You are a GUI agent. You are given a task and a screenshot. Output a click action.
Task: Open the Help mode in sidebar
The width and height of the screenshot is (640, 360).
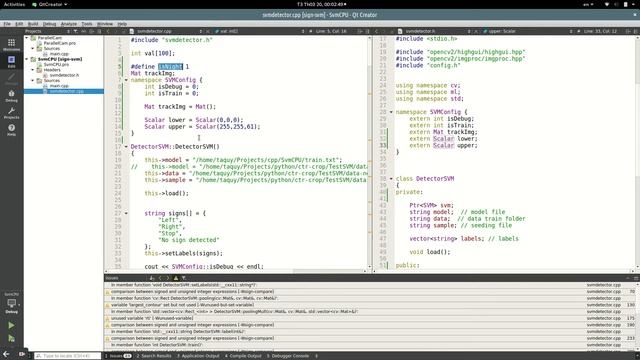pos(11,130)
